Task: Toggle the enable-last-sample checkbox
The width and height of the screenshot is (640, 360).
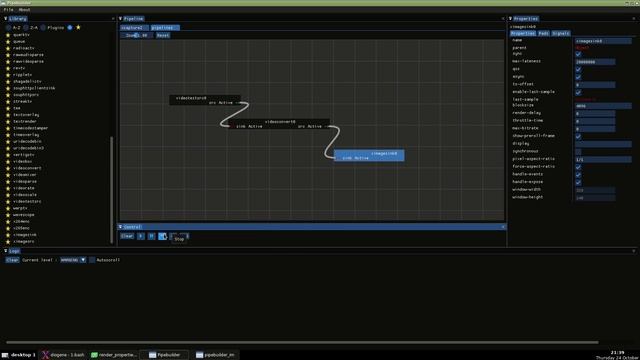Action: 578,92
